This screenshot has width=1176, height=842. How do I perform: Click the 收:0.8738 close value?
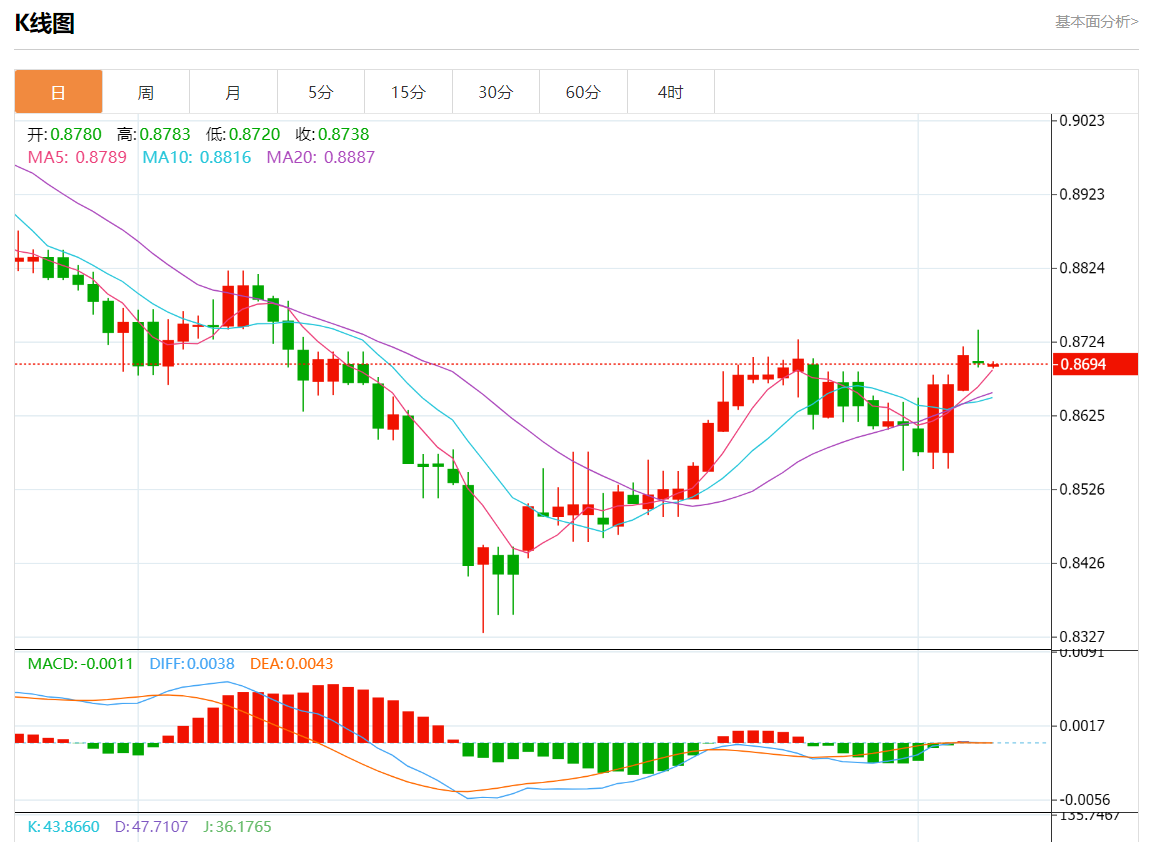tap(332, 134)
